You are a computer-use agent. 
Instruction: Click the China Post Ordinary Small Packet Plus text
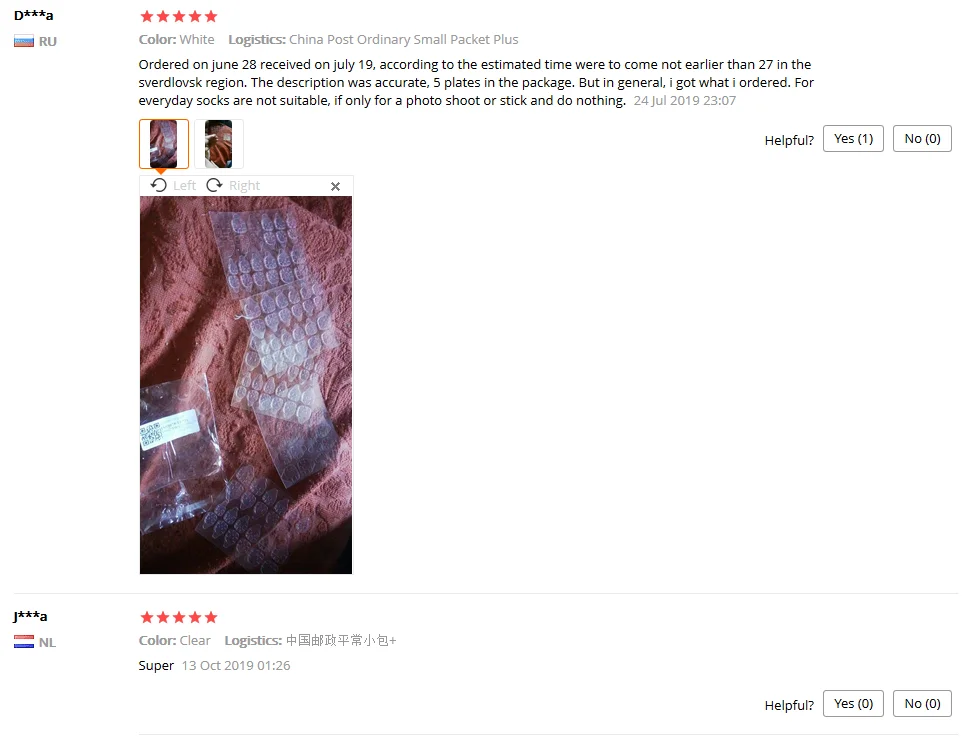[404, 40]
